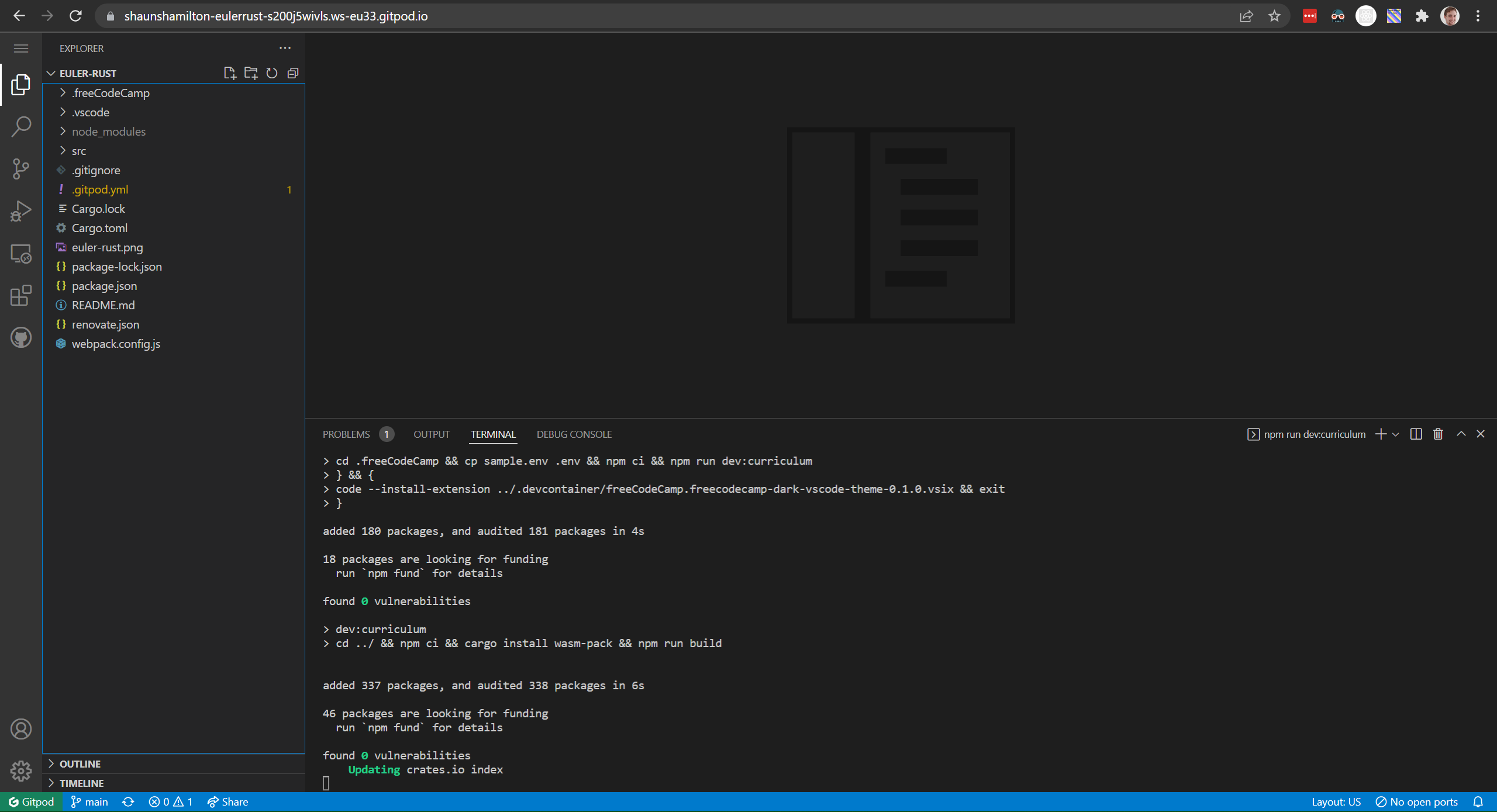The width and height of the screenshot is (1497, 812).
Task: Open the Chrome profile avatar
Action: point(1450,16)
